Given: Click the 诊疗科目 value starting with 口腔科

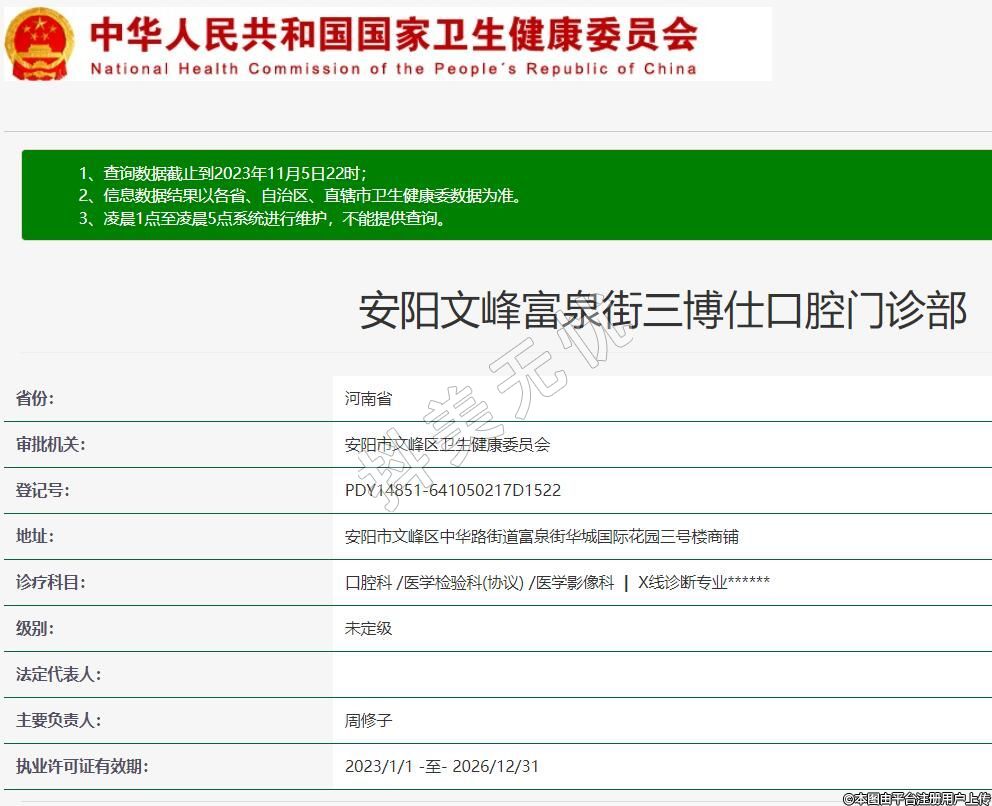Looking at the screenshot, I should (557, 583).
